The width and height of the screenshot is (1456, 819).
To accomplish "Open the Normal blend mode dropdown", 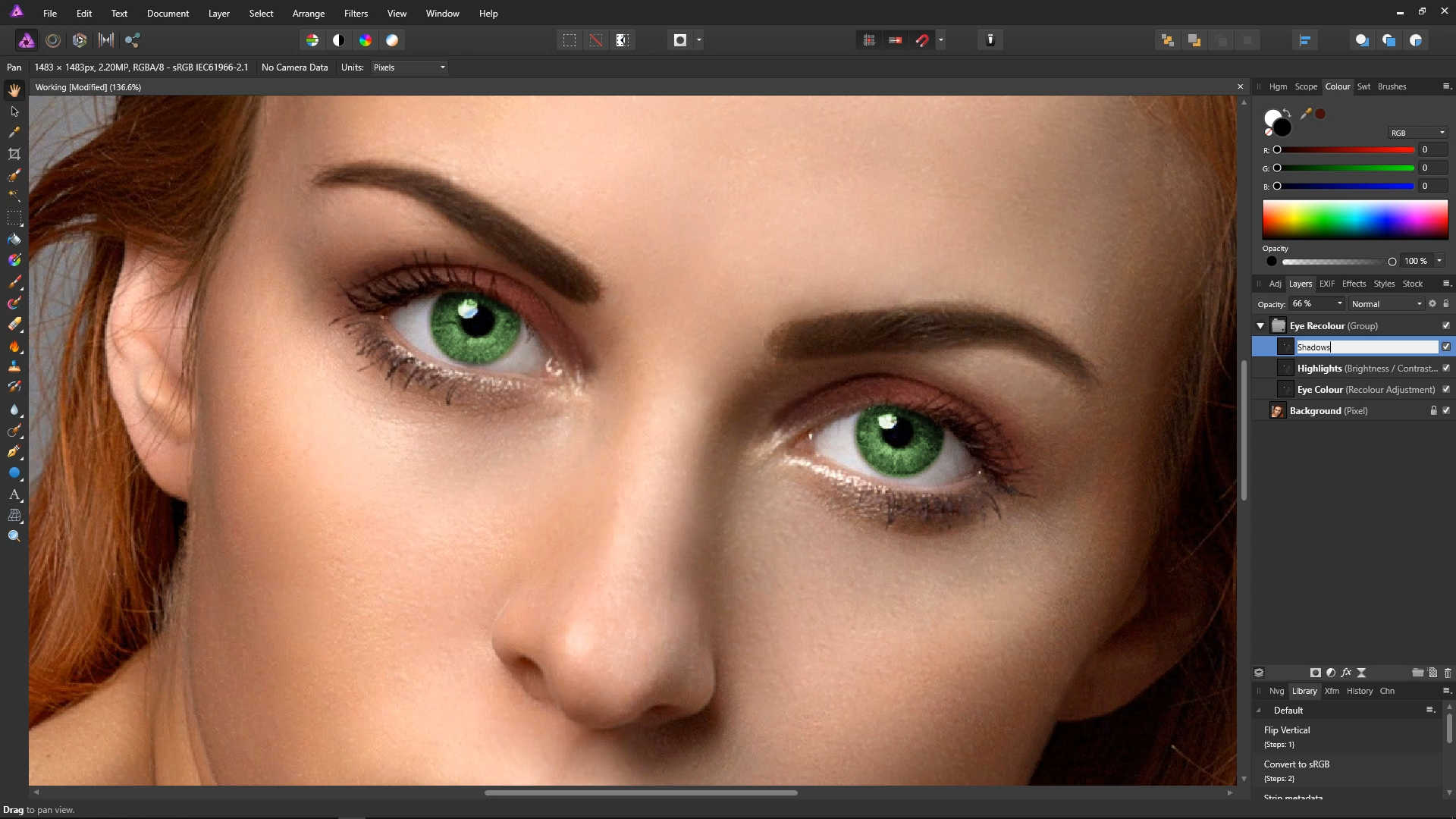I will [1386, 304].
